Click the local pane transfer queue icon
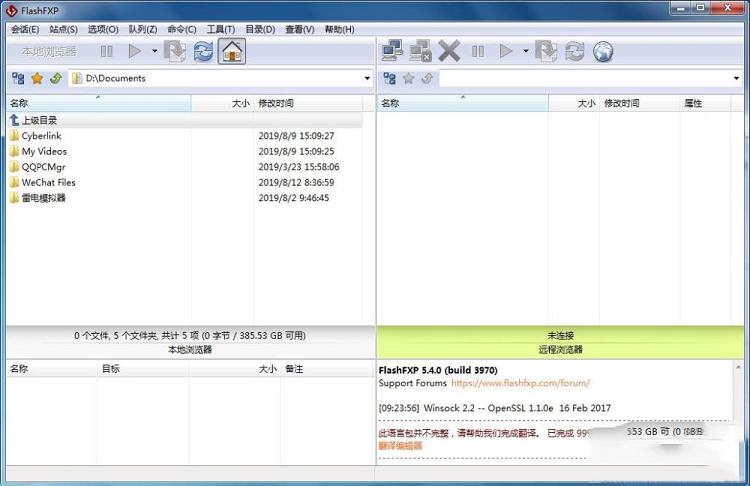Viewport: 750px width, 486px height. (175, 51)
